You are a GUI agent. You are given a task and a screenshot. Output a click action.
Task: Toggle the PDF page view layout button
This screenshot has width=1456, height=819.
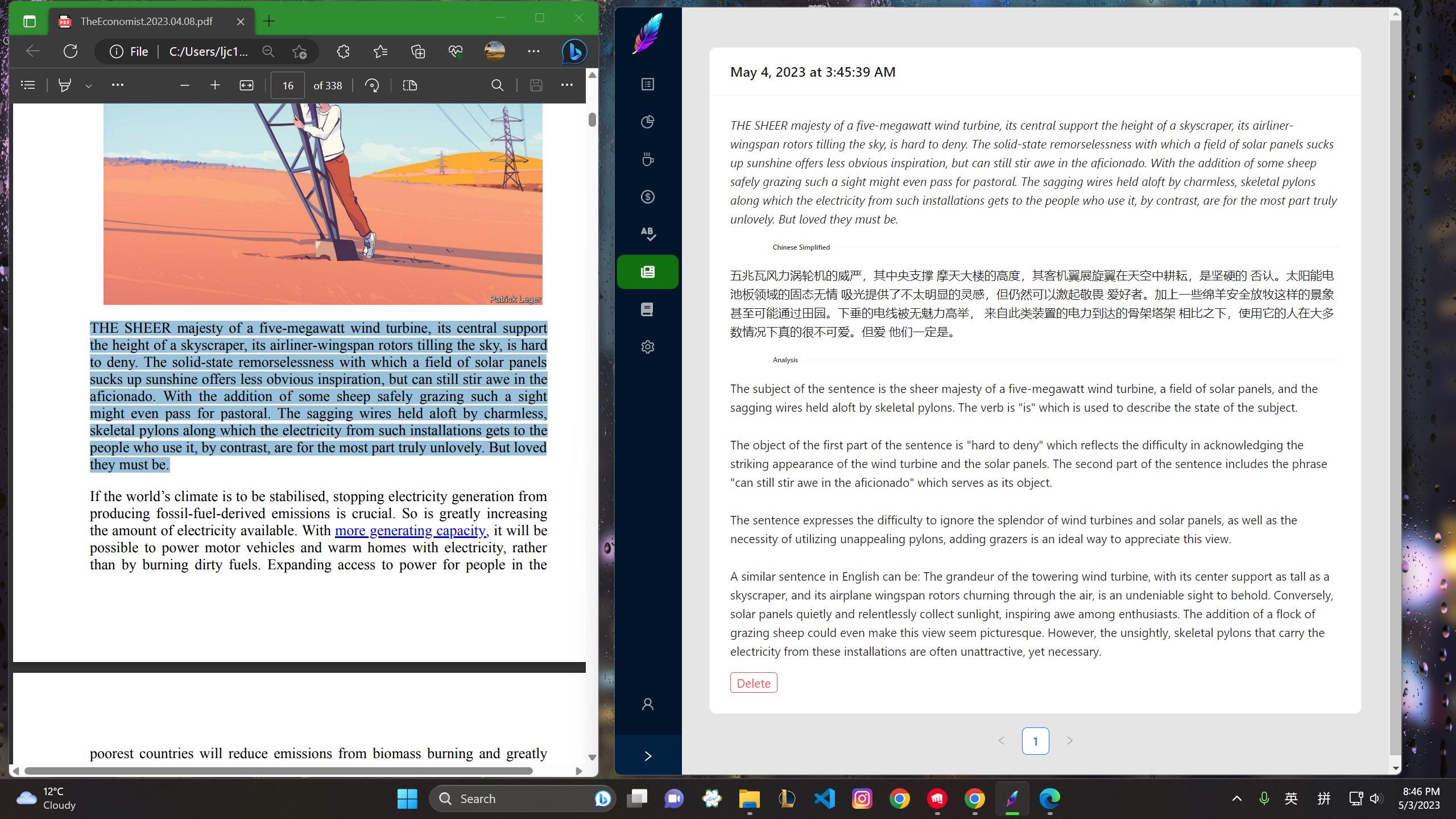(x=410, y=85)
